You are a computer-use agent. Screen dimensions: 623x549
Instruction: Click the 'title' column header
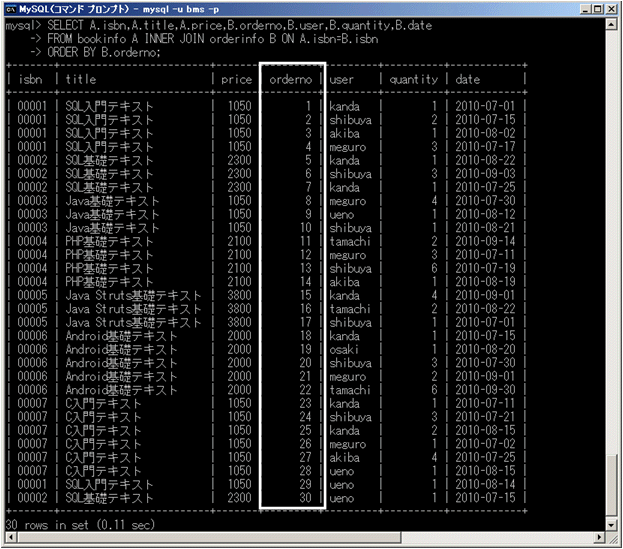81,79
